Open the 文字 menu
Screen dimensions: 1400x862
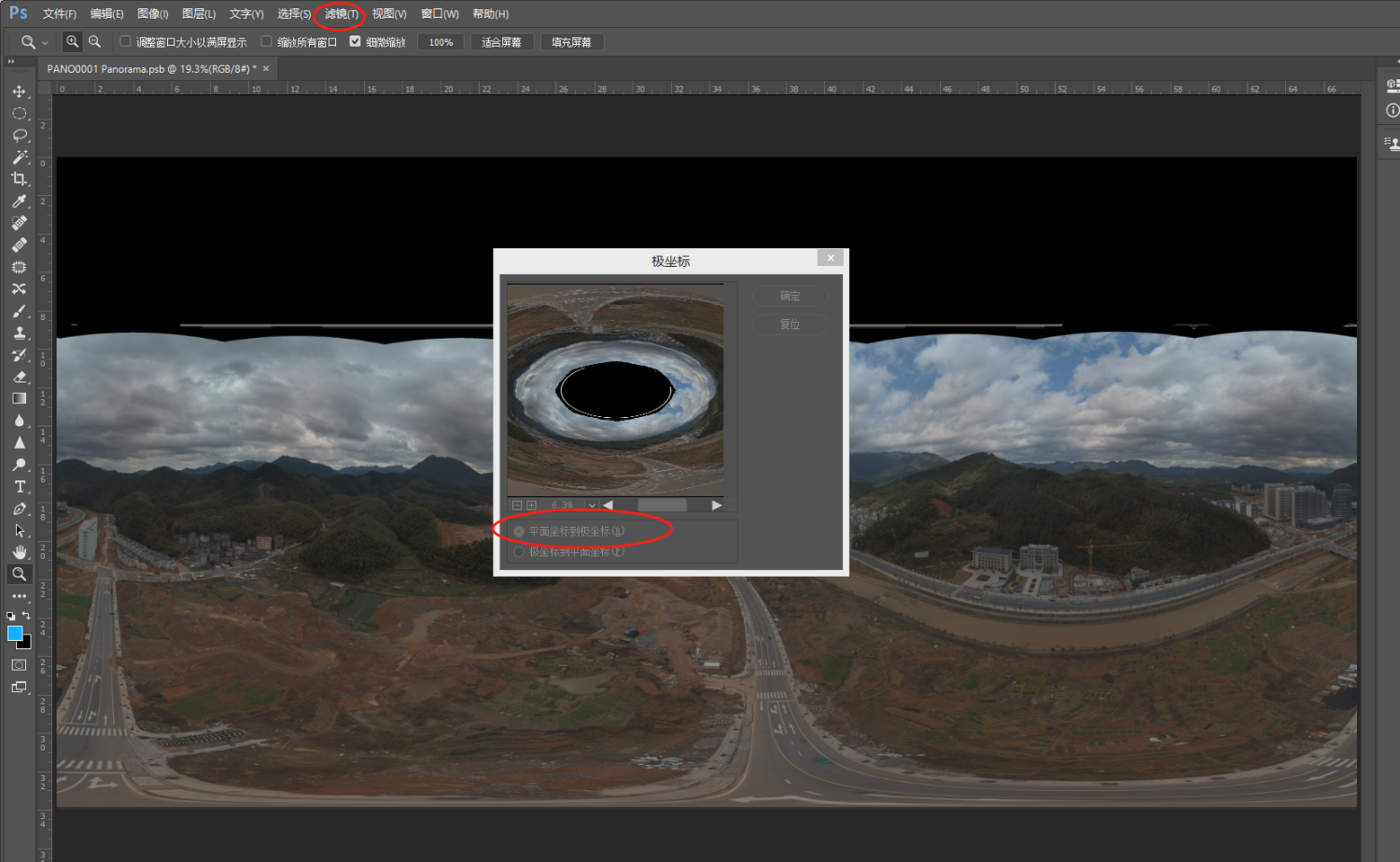[246, 14]
